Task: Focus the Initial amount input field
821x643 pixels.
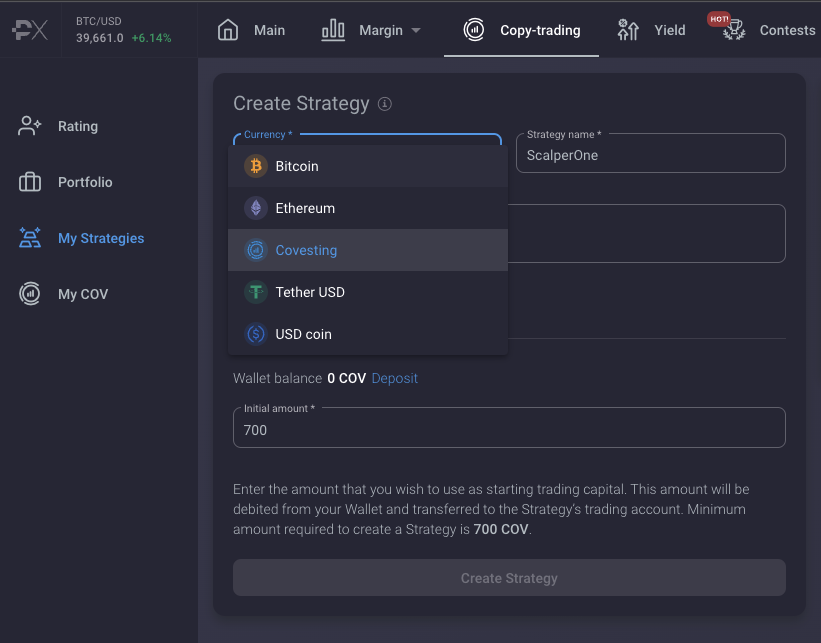Action: pyautogui.click(x=509, y=428)
